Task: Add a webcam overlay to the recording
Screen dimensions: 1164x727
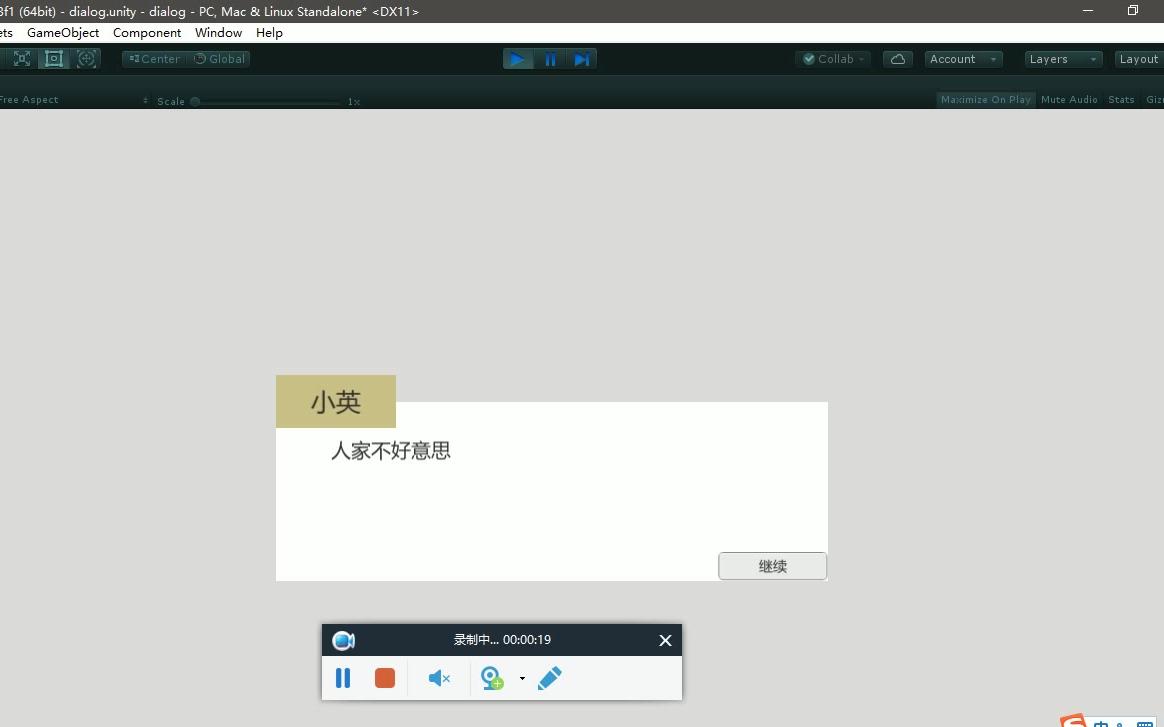Action: [x=492, y=678]
